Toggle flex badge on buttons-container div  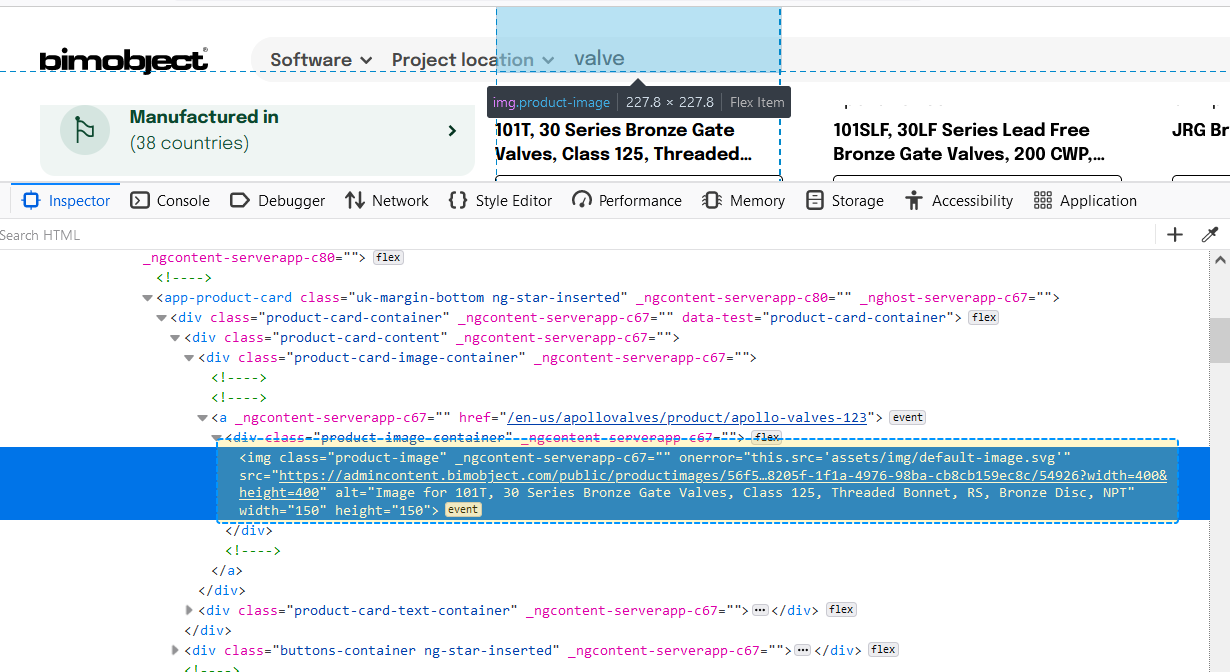pos(883,650)
